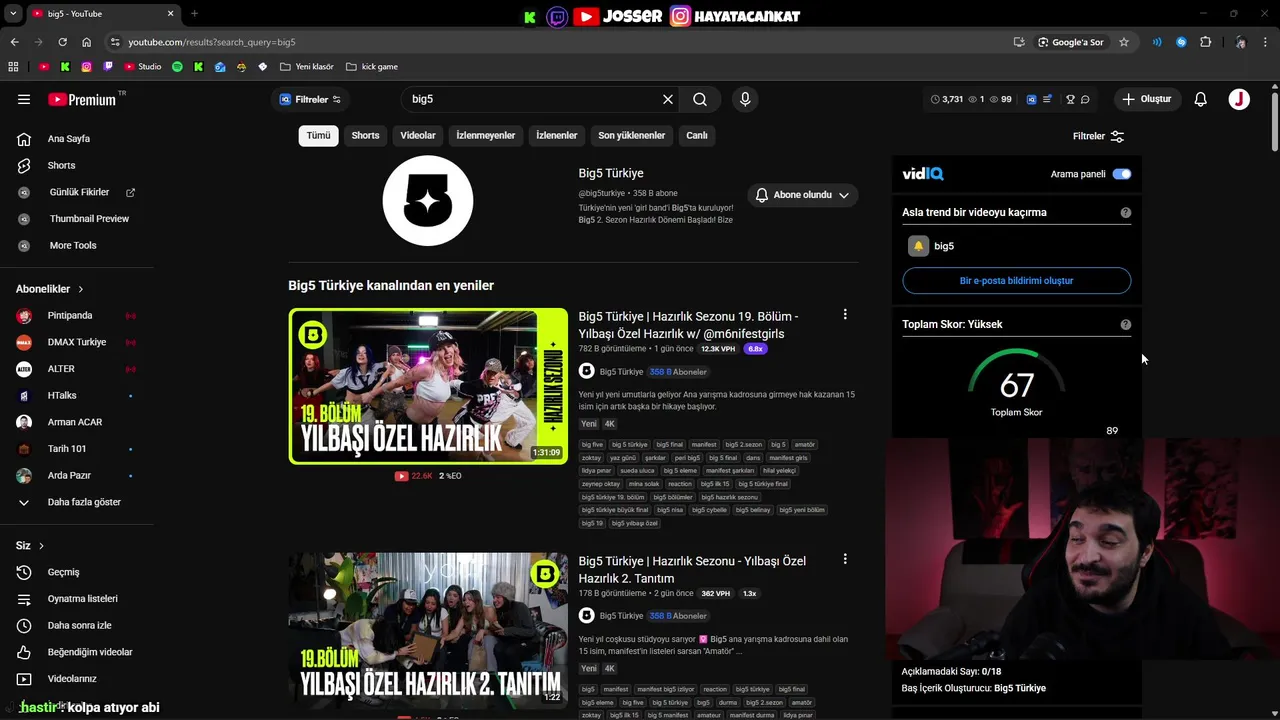The width and height of the screenshot is (1280, 720).
Task: Open help icon next to Toplam Skor
Action: point(1126,325)
